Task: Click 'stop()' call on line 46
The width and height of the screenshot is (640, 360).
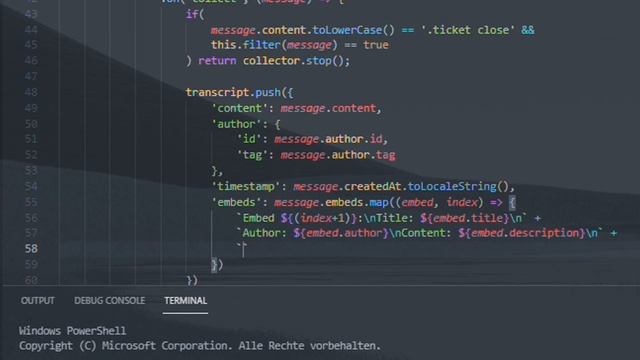Action: click(325, 61)
